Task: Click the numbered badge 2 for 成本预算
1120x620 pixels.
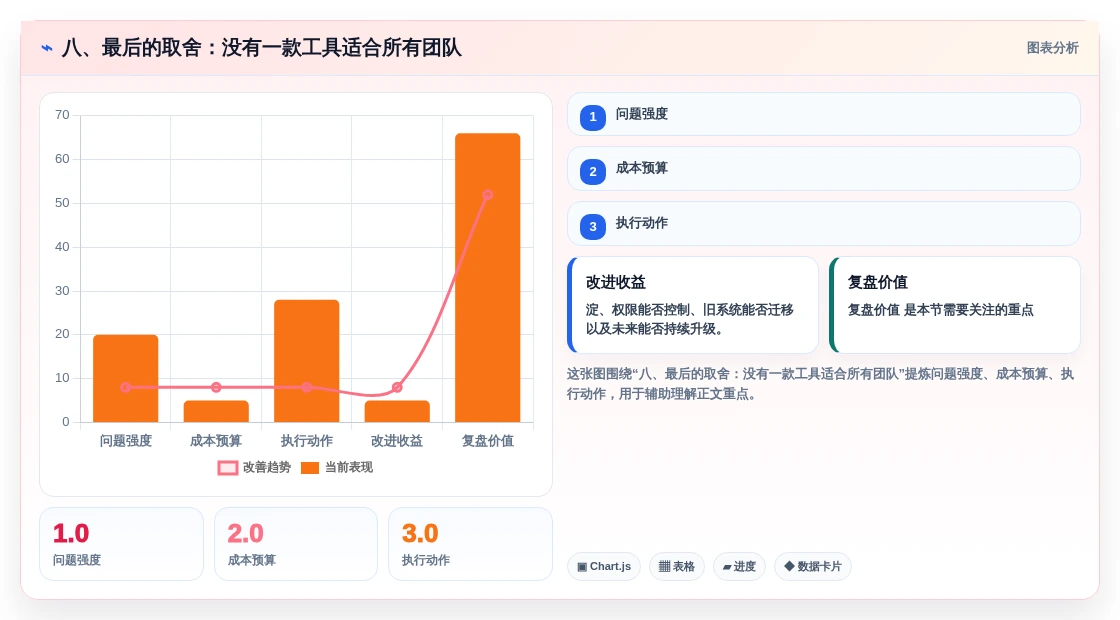Action: [x=593, y=171]
